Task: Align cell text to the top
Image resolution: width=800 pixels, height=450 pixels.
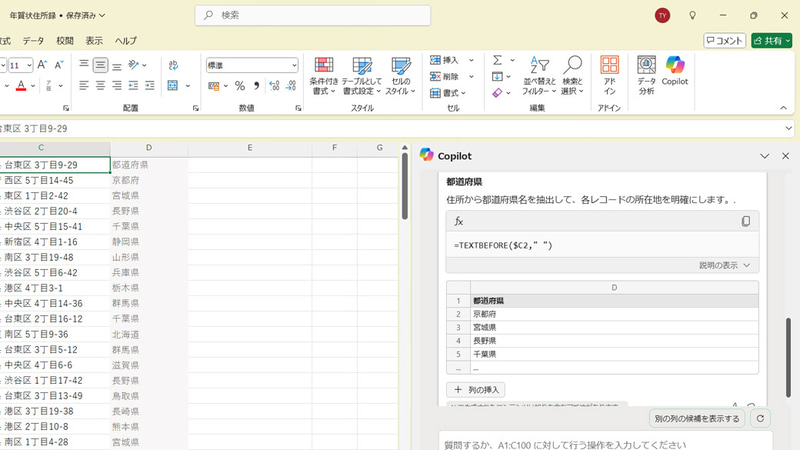Action: (84, 65)
